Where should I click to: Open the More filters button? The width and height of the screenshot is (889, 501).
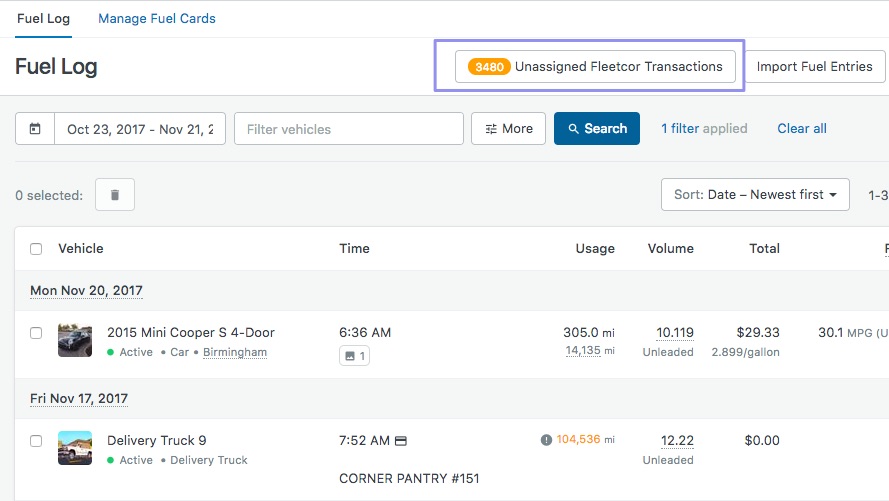coord(508,129)
